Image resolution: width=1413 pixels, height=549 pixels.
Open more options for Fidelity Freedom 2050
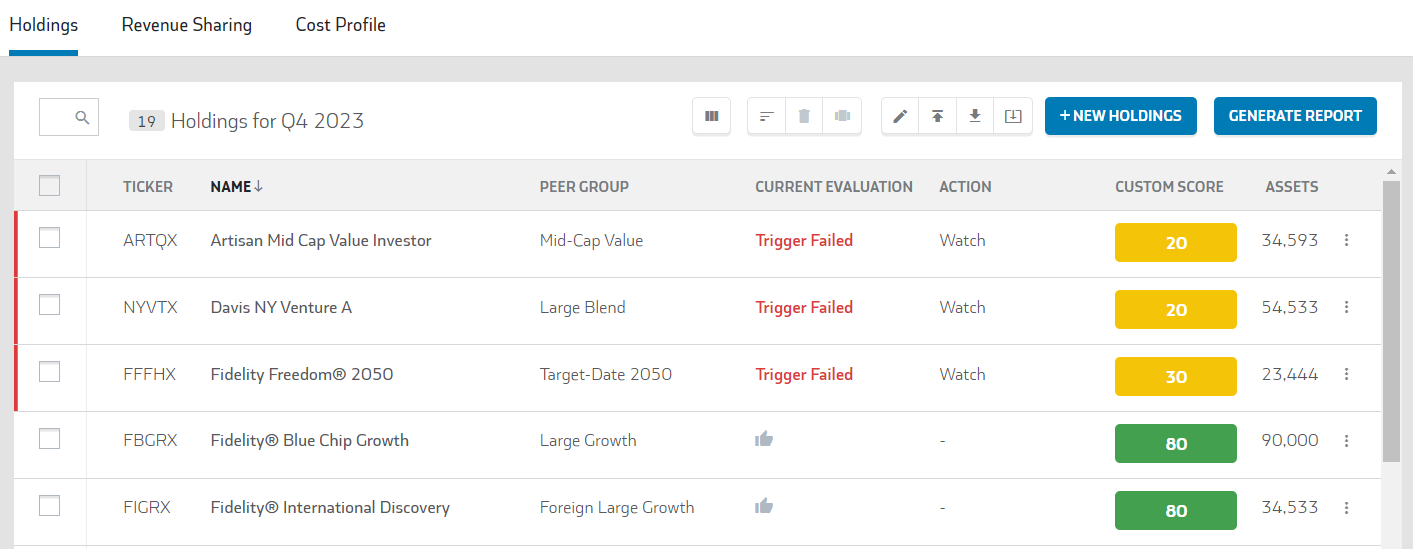coord(1347,374)
